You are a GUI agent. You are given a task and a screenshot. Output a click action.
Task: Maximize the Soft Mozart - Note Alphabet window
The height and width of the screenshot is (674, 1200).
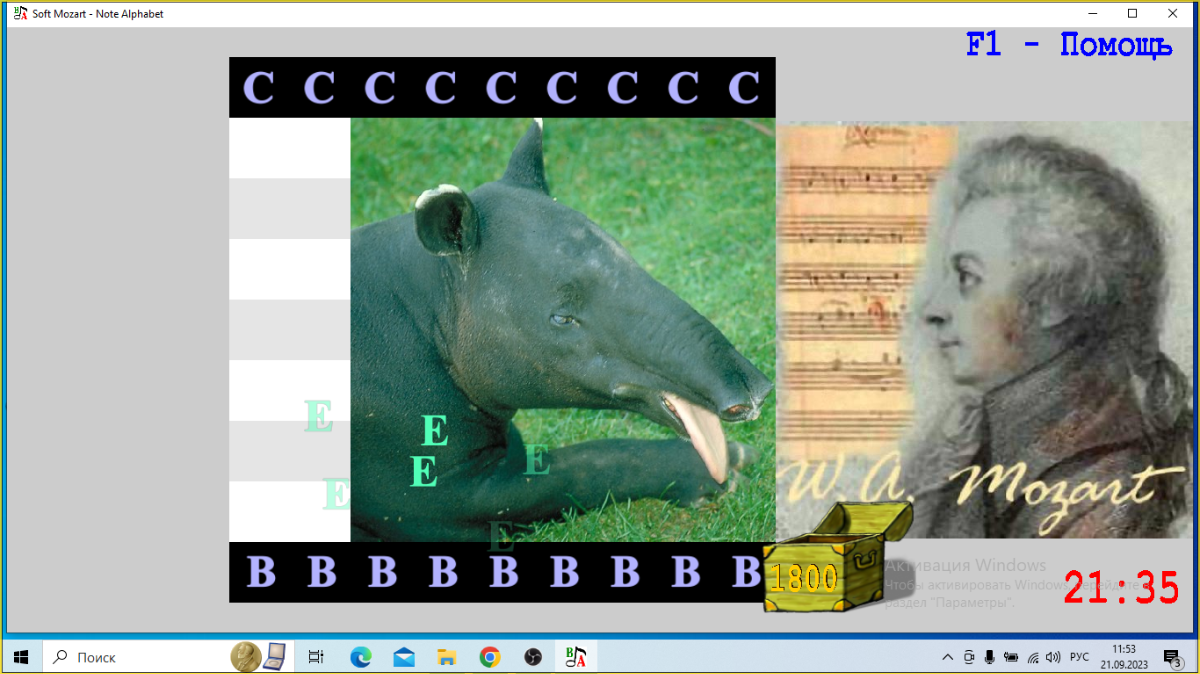coord(1132,14)
